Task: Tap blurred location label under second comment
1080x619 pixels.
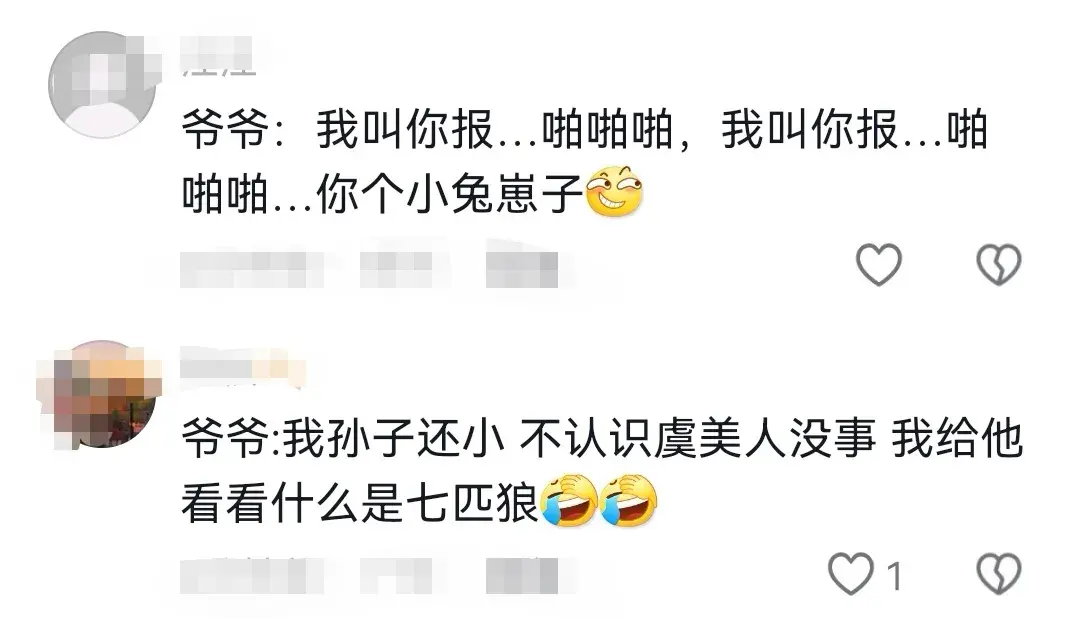Action: click(x=397, y=576)
